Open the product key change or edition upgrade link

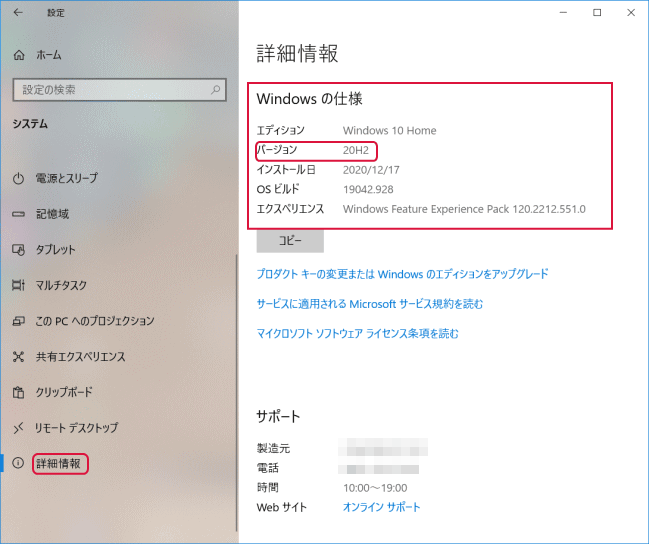[x=402, y=274]
